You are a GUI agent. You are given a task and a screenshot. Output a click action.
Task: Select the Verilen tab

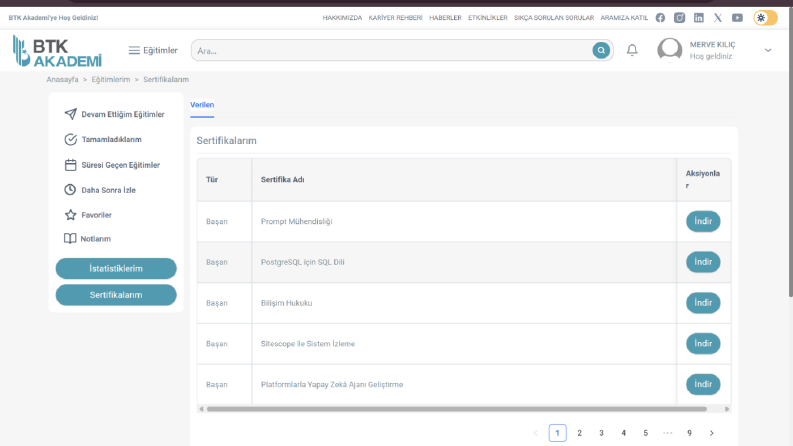click(202, 105)
